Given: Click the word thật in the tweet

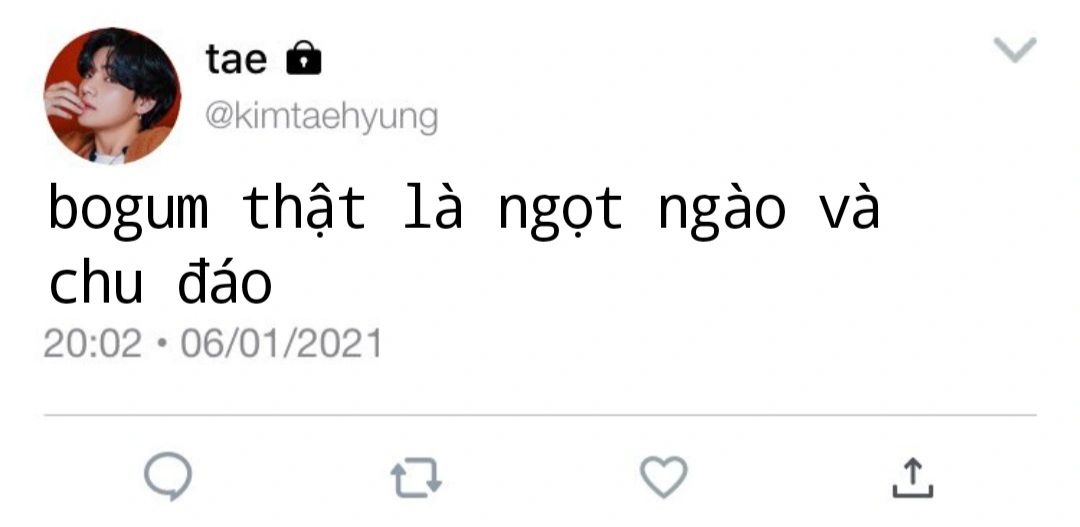Looking at the screenshot, I should tap(304, 207).
